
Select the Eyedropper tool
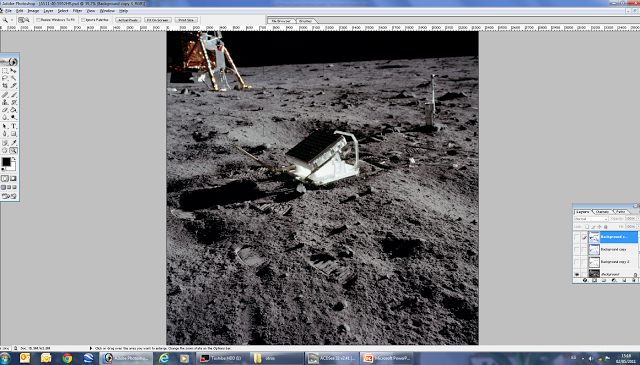pyautogui.click(x=13, y=142)
